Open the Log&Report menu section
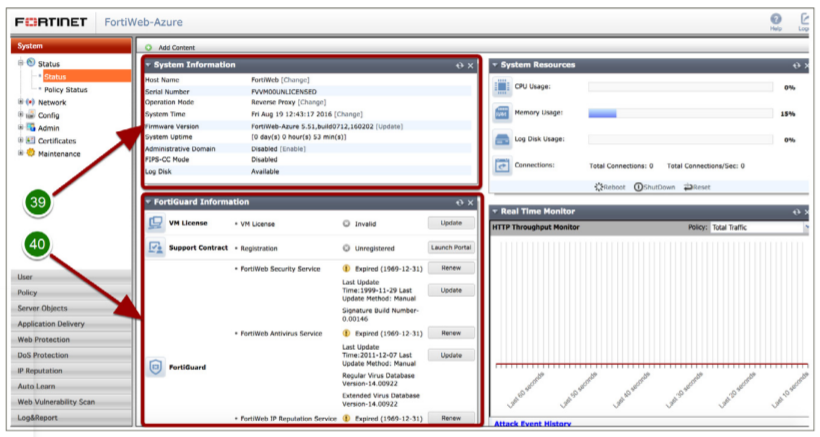Viewport: 820px width, 437px height. [x=71, y=418]
